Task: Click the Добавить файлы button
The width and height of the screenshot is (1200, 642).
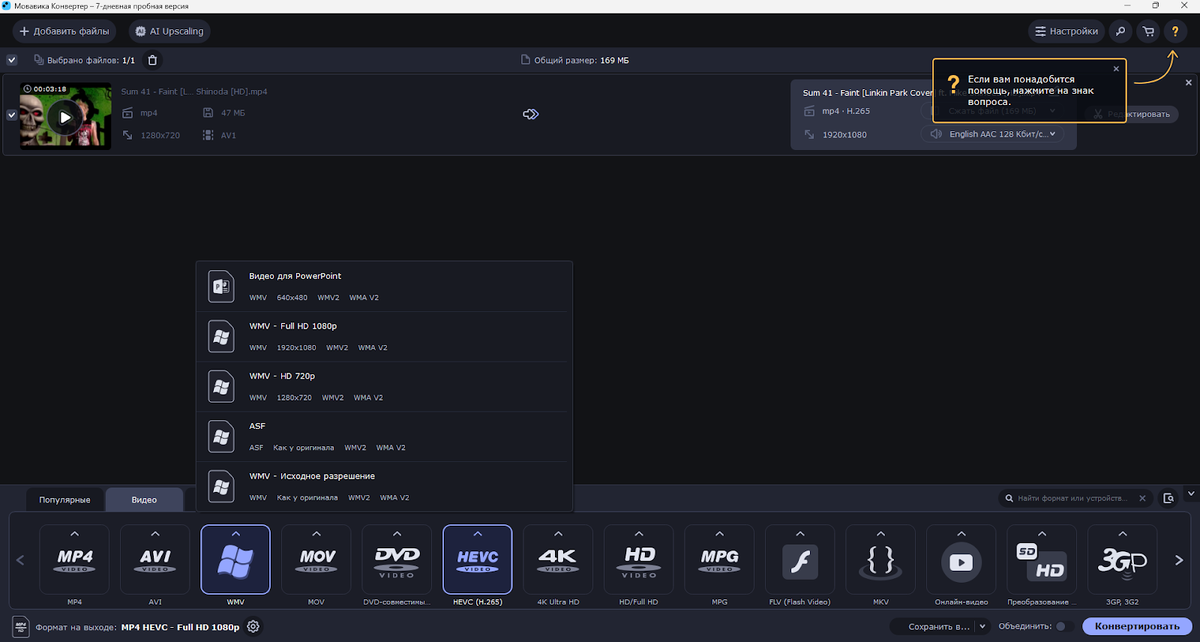Action: 64,31
